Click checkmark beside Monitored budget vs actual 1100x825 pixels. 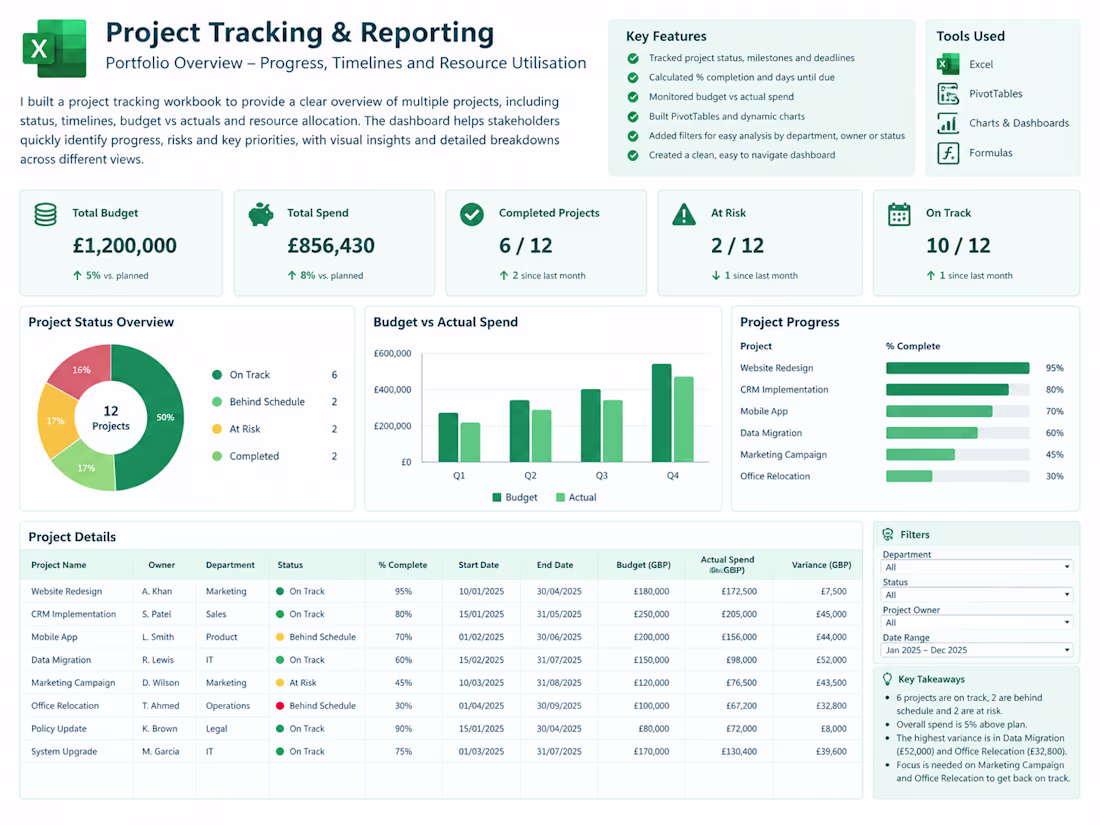(x=633, y=97)
